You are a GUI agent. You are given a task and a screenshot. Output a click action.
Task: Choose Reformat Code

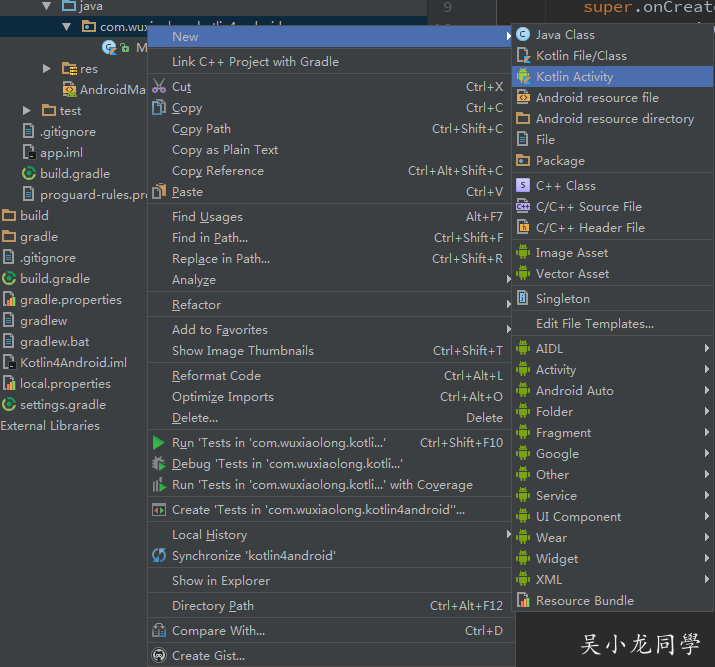coord(331,376)
